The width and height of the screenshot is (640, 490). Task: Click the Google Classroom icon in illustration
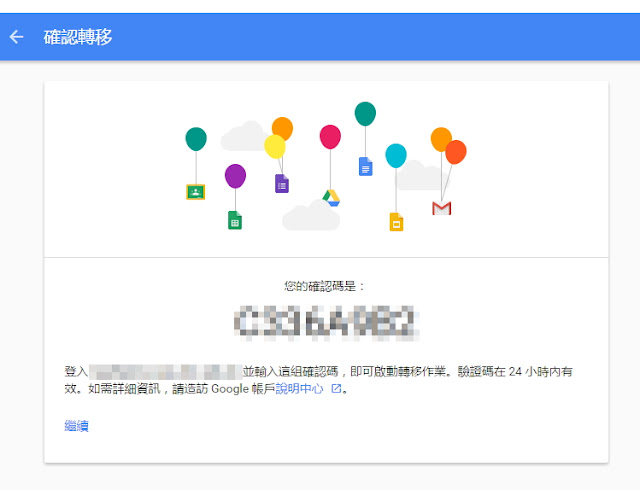(196, 192)
